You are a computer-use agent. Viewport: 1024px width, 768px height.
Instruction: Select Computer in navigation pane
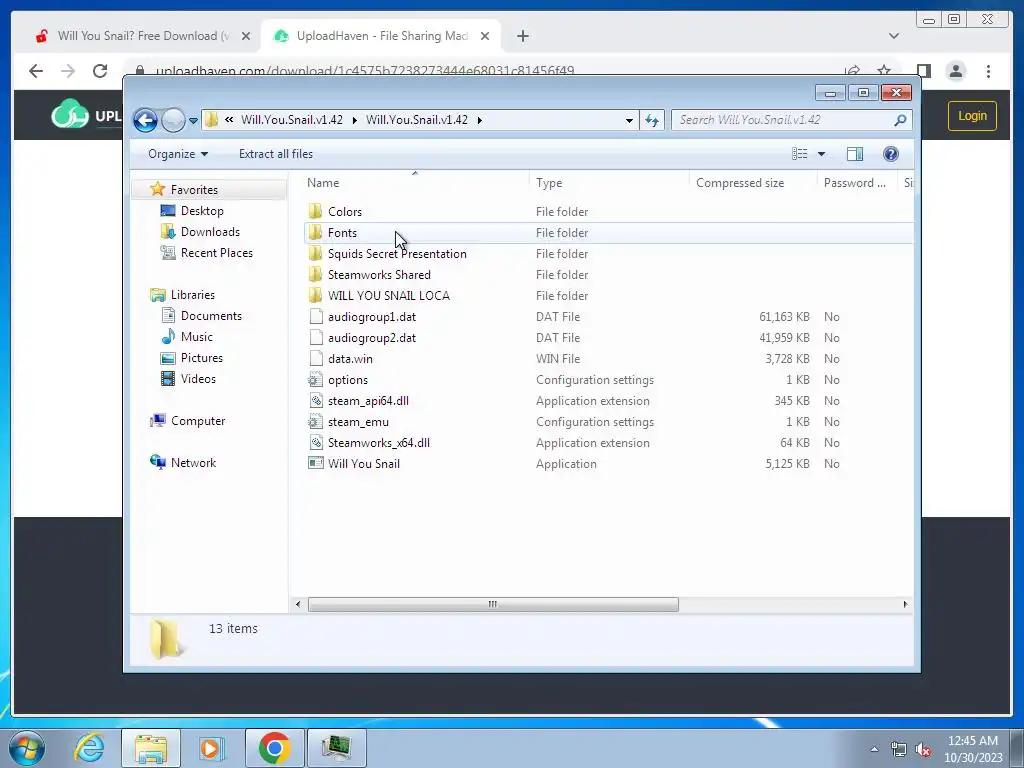[x=198, y=421]
